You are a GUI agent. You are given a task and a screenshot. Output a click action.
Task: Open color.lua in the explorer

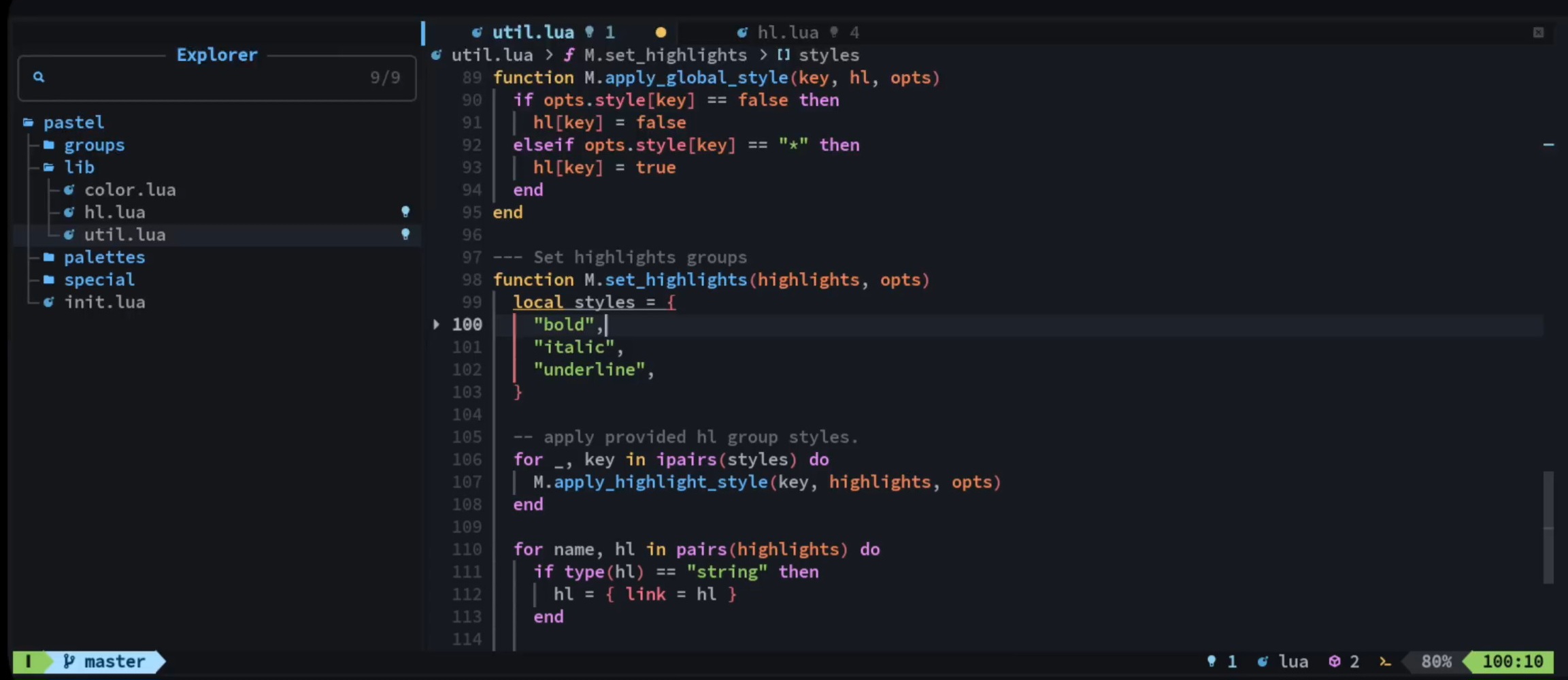[130, 190]
